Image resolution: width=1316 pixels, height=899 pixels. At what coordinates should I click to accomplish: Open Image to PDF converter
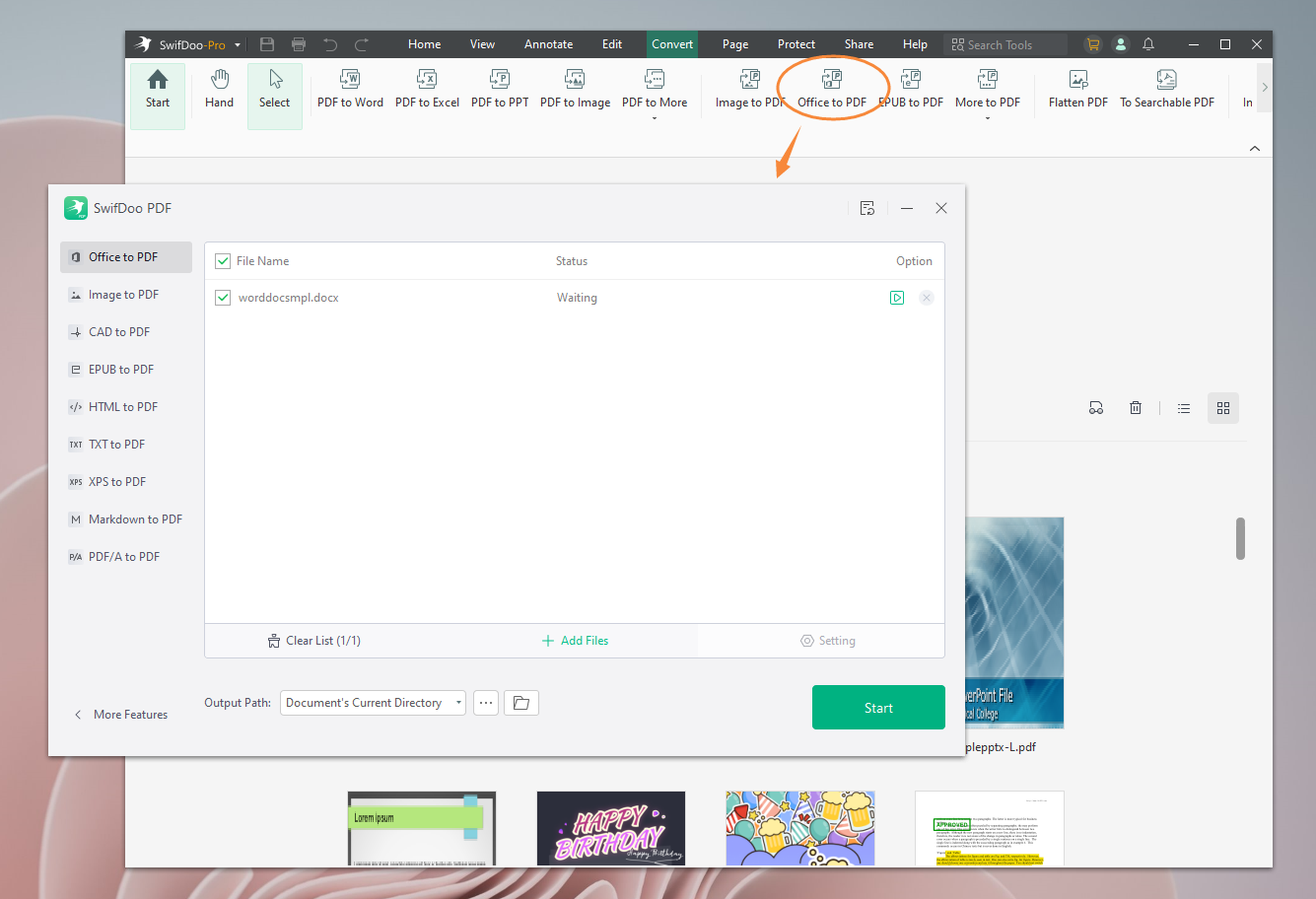click(750, 90)
